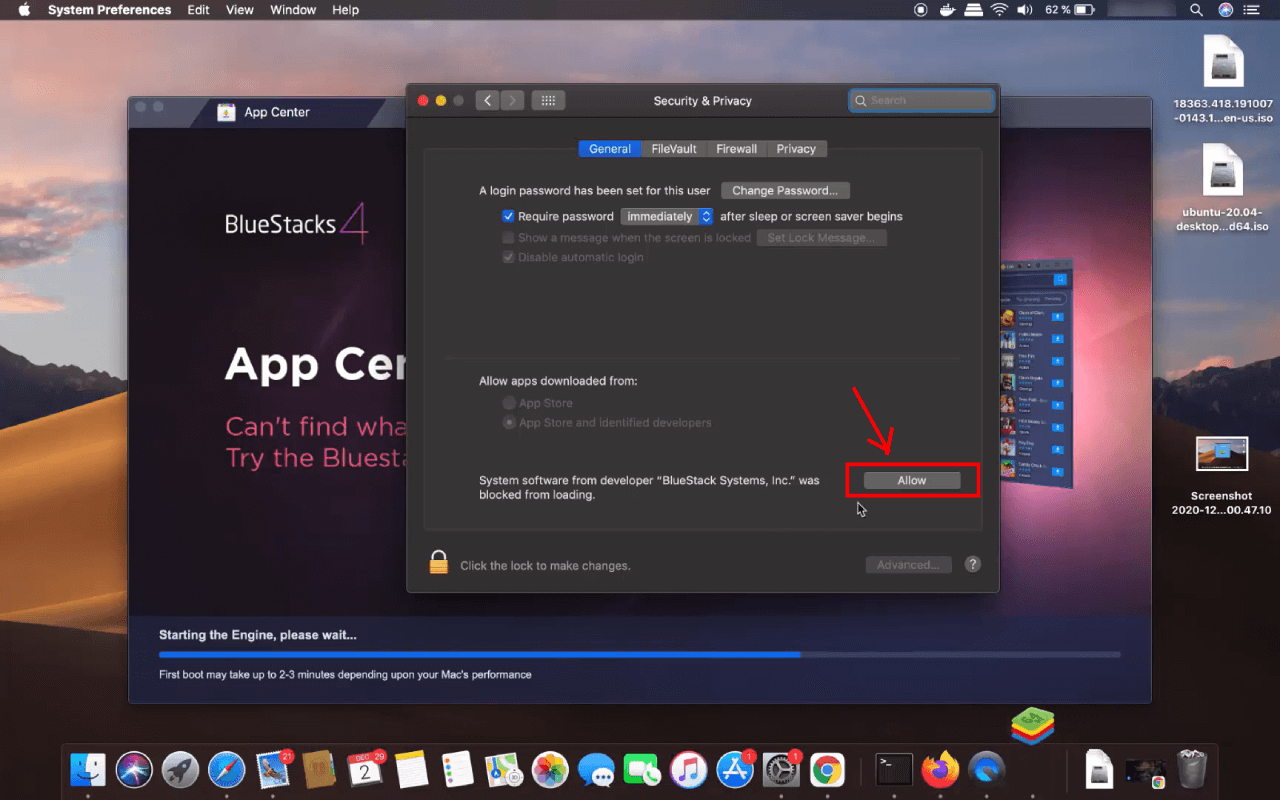Toggle Disable automatic login checkbox

508,257
